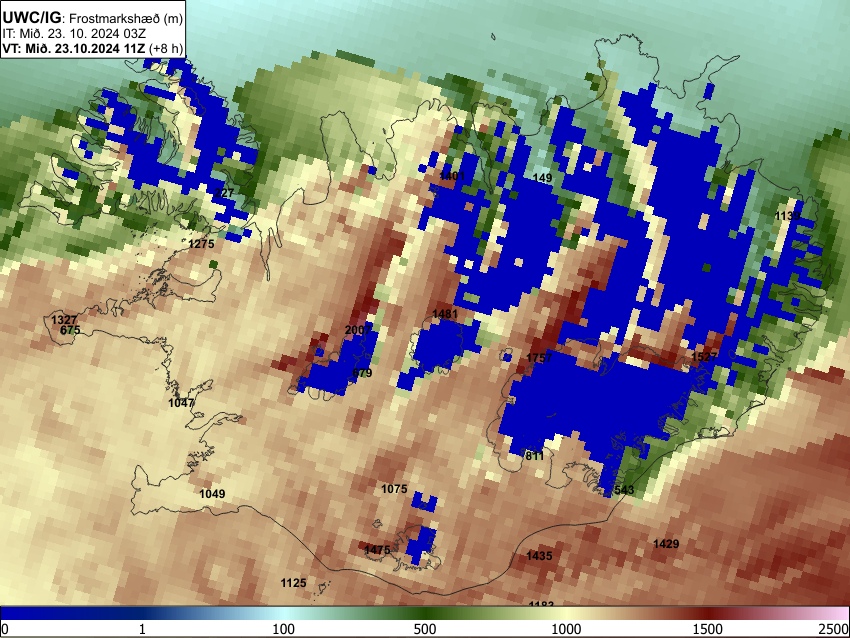Click the legend tick label 1000

(x=566, y=629)
